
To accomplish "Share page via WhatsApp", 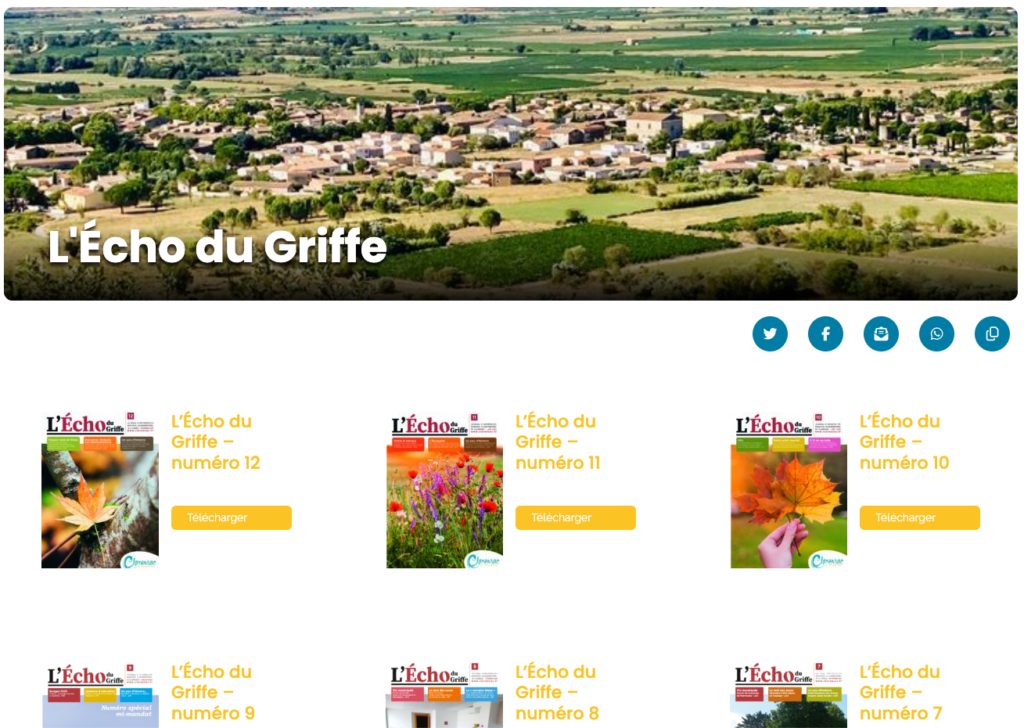I will (936, 334).
